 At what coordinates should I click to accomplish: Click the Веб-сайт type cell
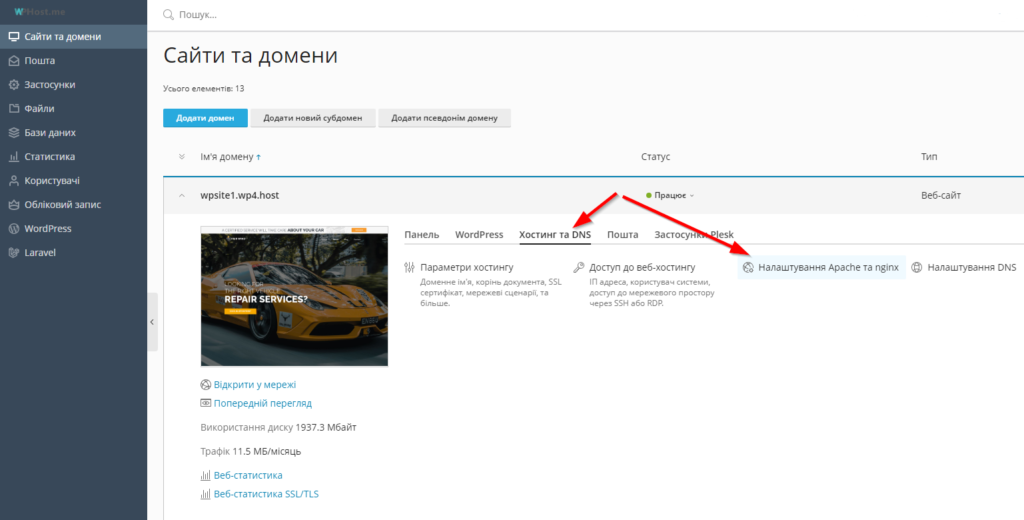pyautogui.click(x=940, y=195)
